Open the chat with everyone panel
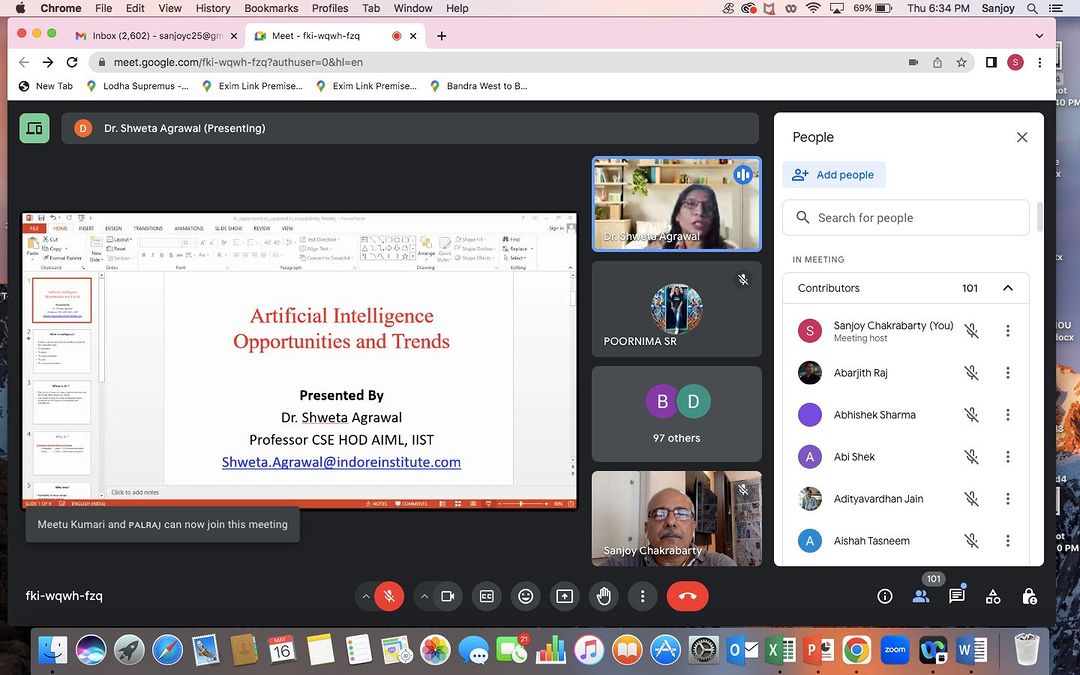 point(956,596)
